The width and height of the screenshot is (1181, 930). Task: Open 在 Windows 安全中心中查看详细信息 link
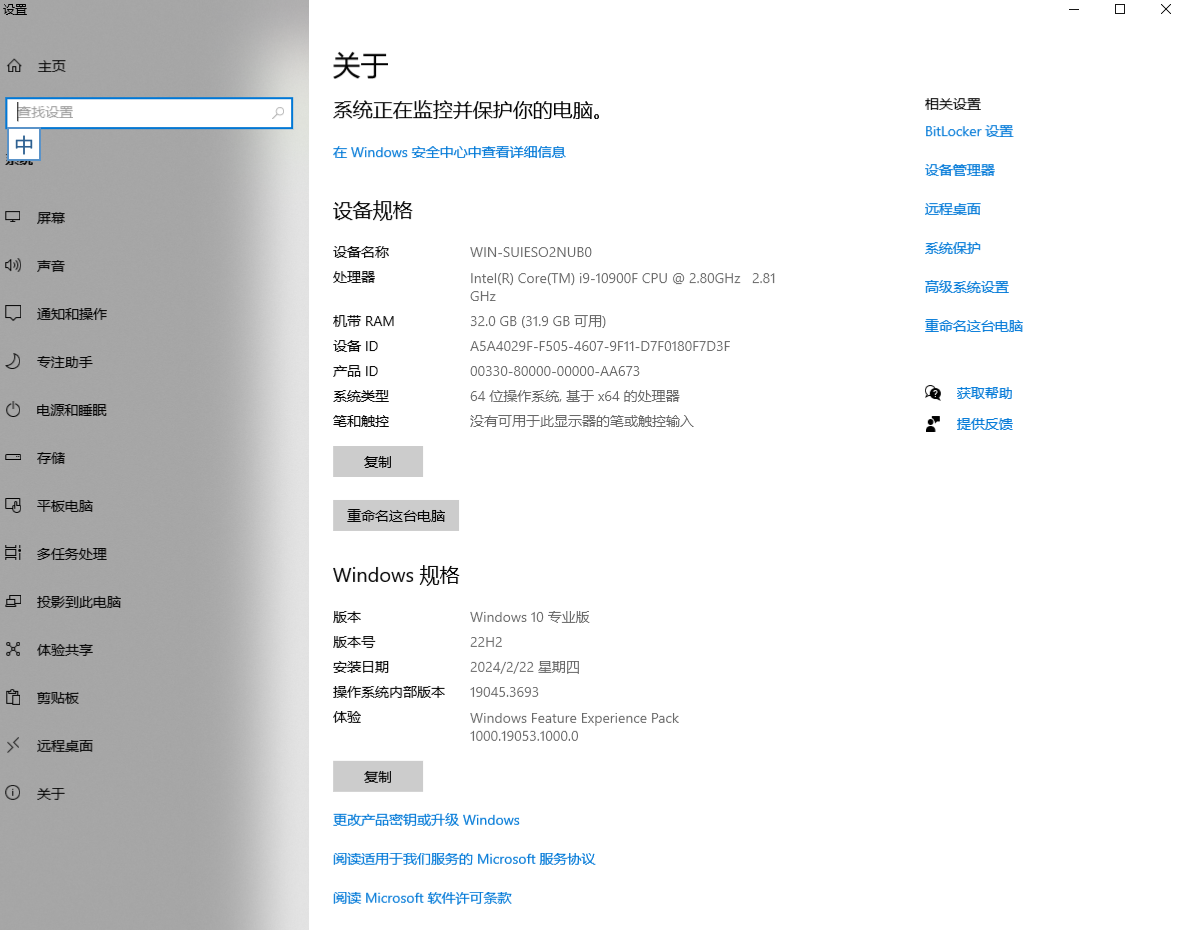point(449,152)
